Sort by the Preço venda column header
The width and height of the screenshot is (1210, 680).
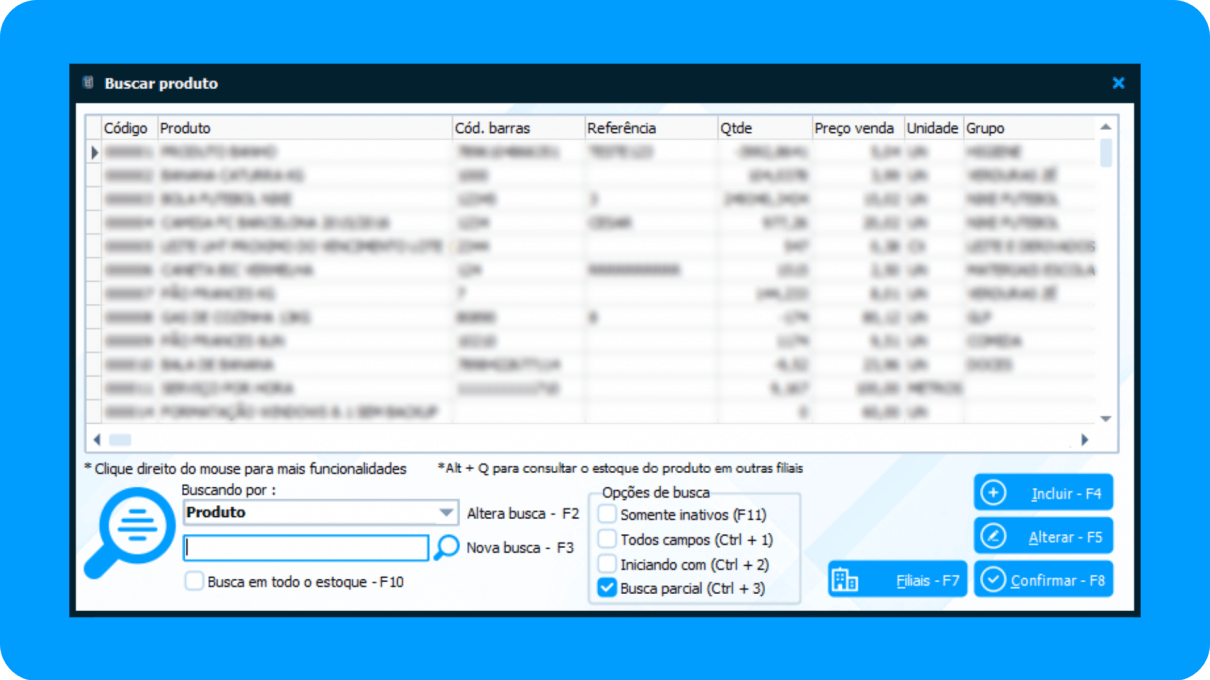pos(854,128)
